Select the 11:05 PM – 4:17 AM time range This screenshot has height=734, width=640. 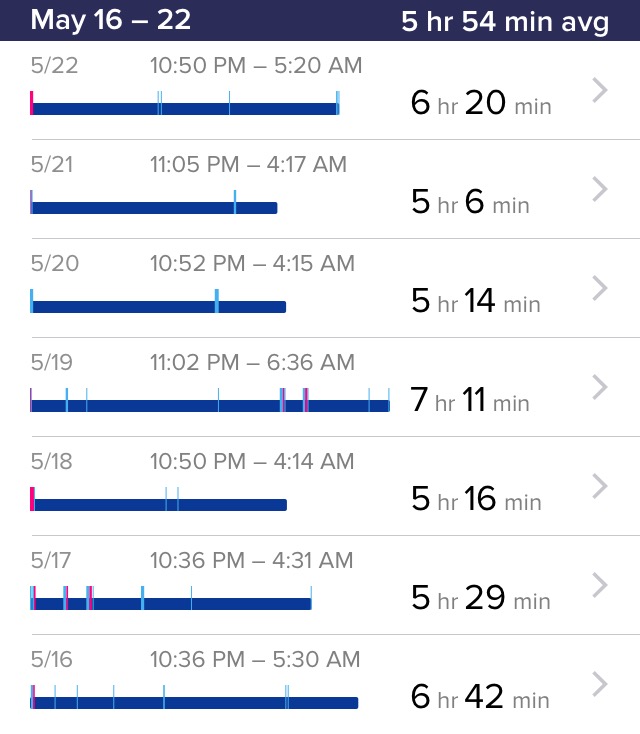point(249,165)
